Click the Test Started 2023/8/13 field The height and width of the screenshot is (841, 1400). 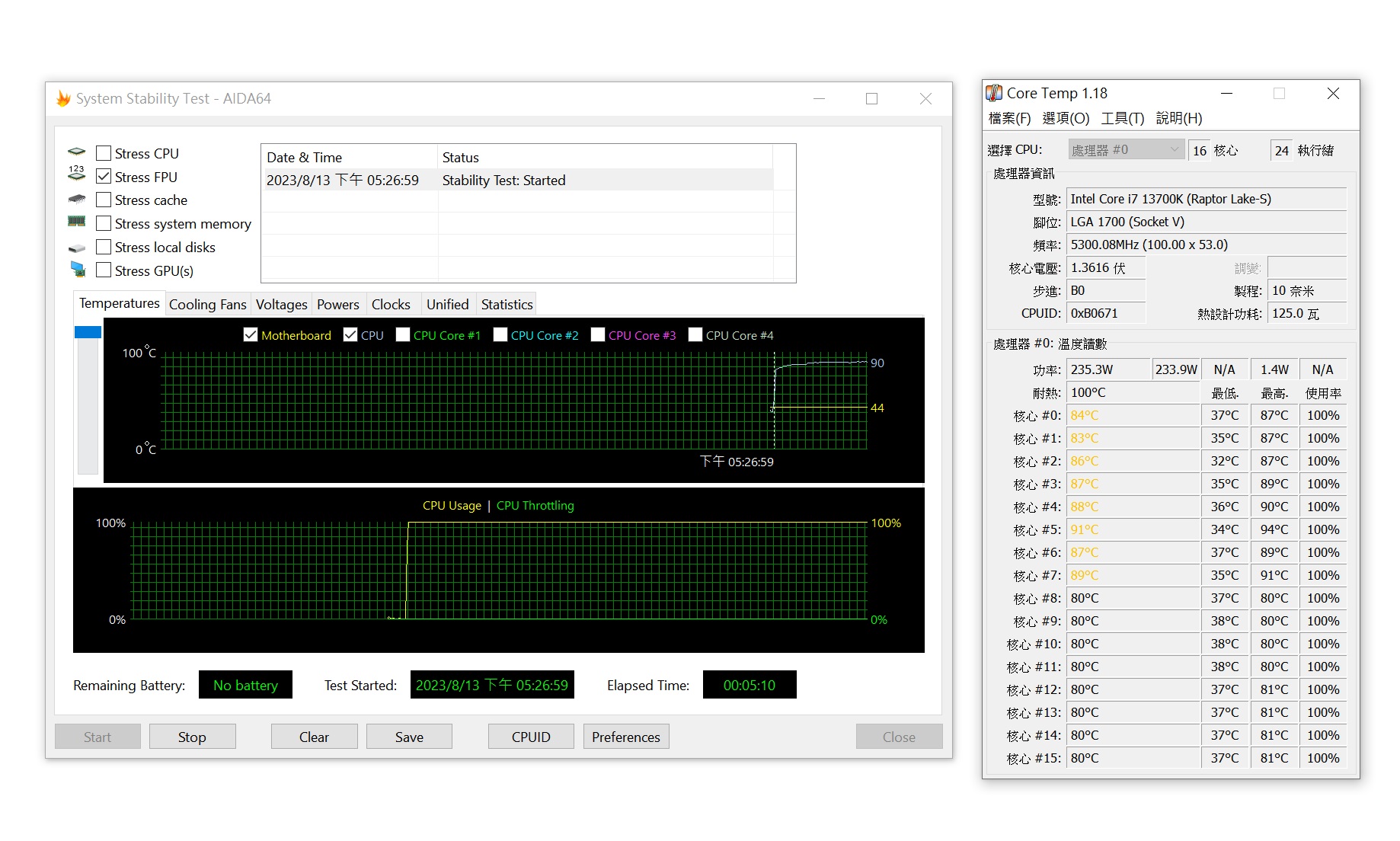(492, 685)
